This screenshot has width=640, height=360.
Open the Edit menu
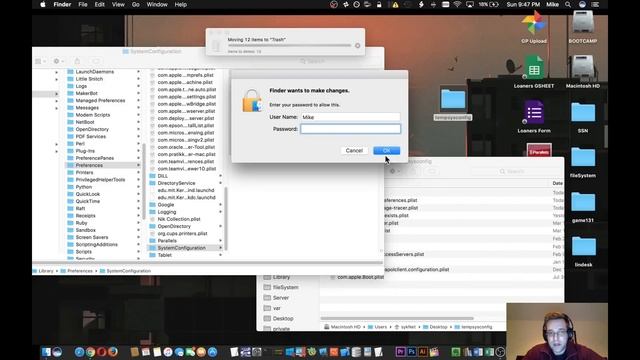pyautogui.click(x=100, y=4)
